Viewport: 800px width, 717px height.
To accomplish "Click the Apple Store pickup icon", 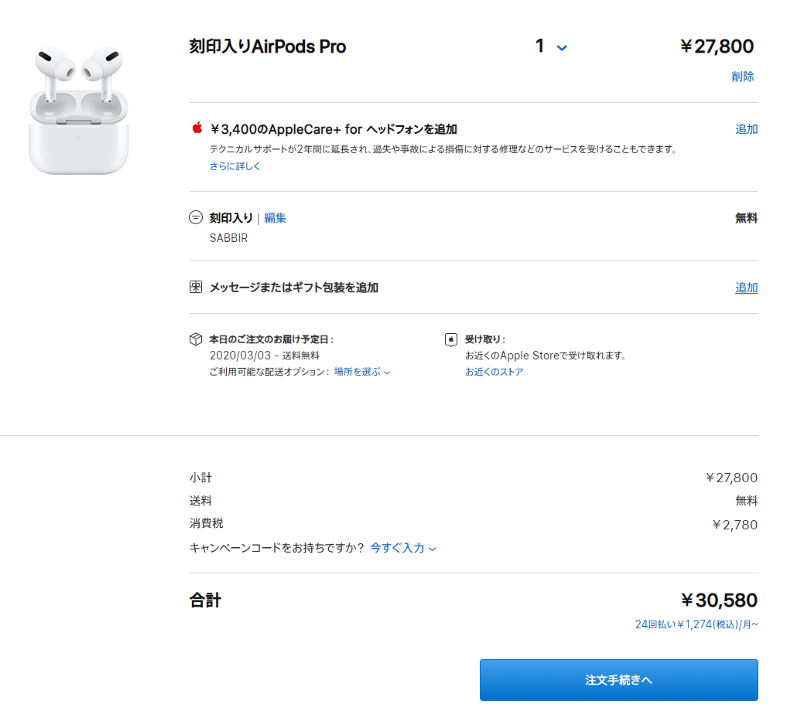I will click(x=451, y=339).
